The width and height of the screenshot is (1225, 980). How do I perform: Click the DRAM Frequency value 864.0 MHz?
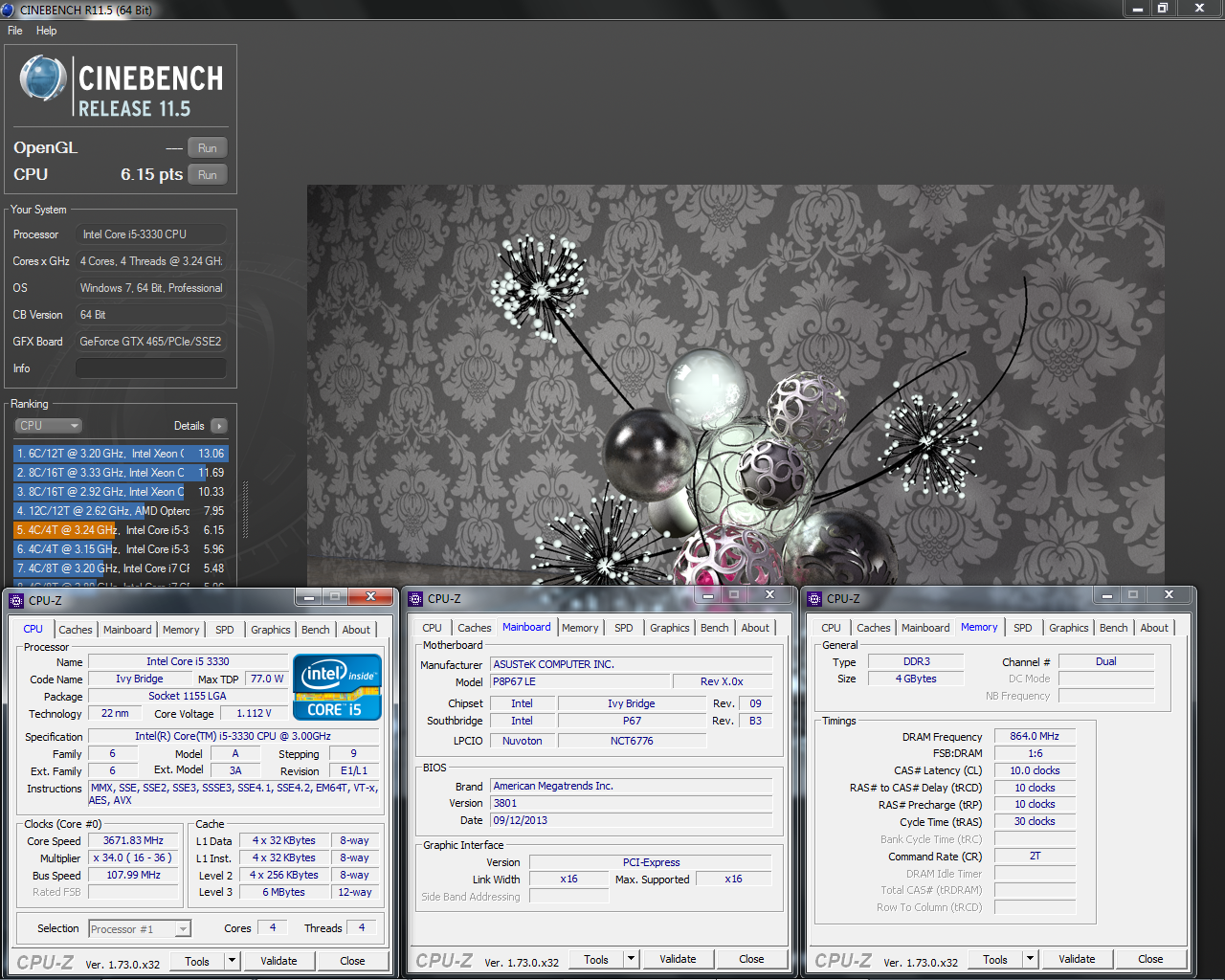tap(1035, 737)
